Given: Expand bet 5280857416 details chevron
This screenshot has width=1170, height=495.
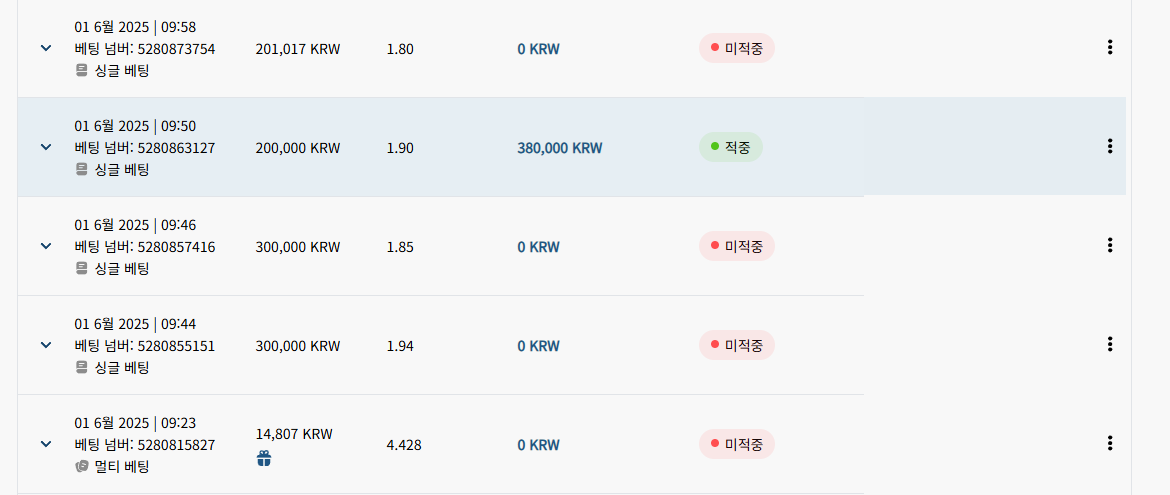Looking at the screenshot, I should (x=46, y=246).
